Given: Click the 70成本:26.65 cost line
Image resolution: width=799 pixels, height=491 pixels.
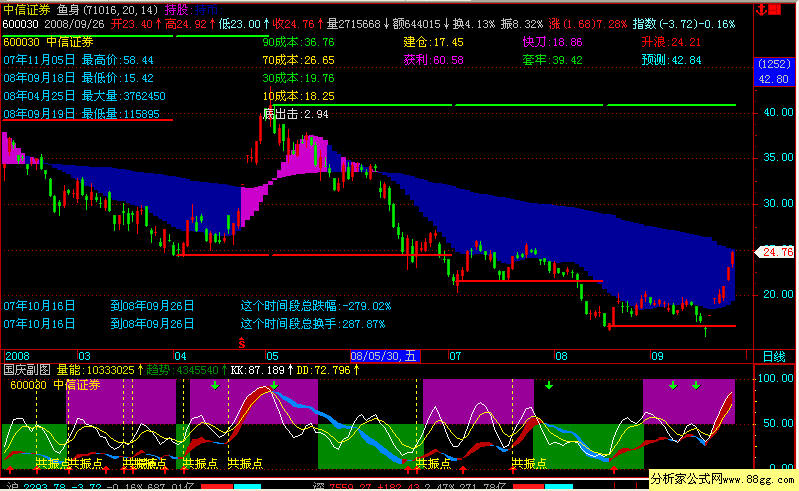Looking at the screenshot, I should pyautogui.click(x=299, y=60).
